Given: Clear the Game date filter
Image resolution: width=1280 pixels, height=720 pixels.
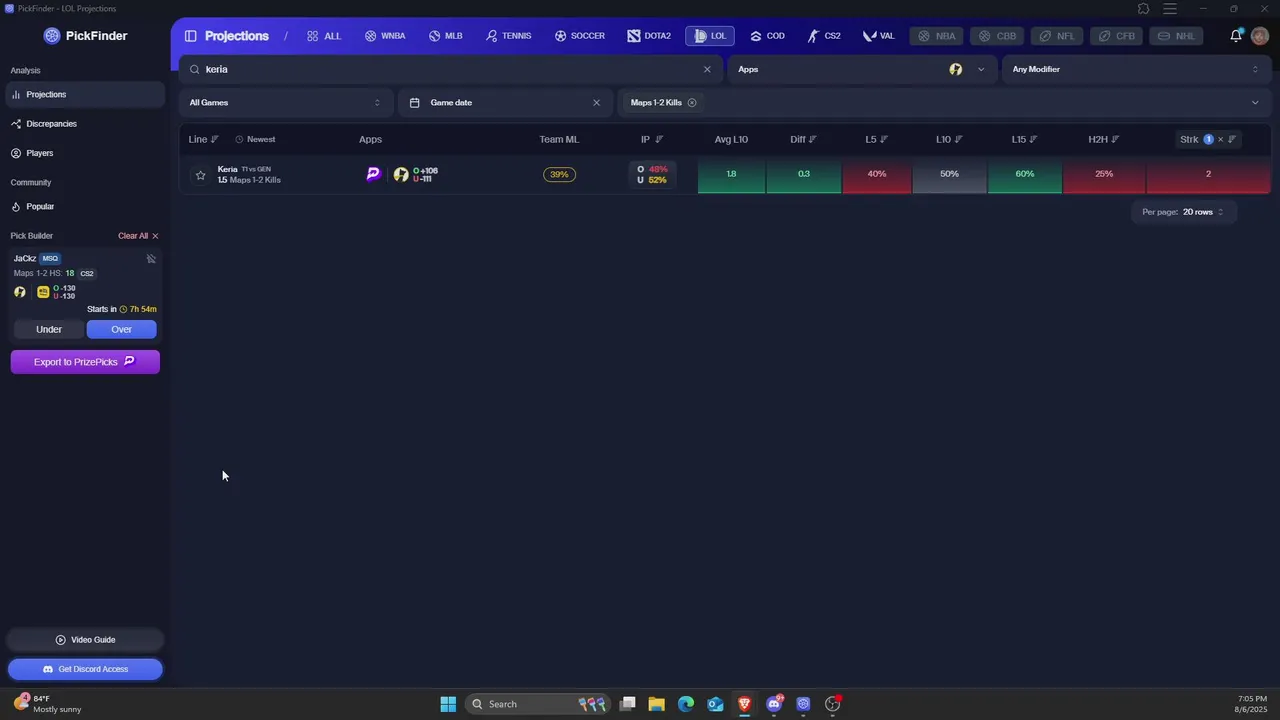Looking at the screenshot, I should pyautogui.click(x=596, y=103).
